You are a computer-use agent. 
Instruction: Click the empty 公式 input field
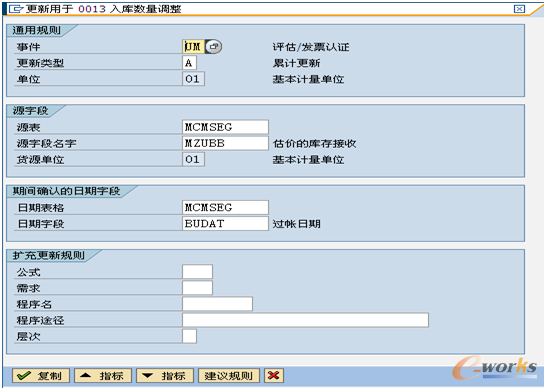pyautogui.click(x=197, y=272)
